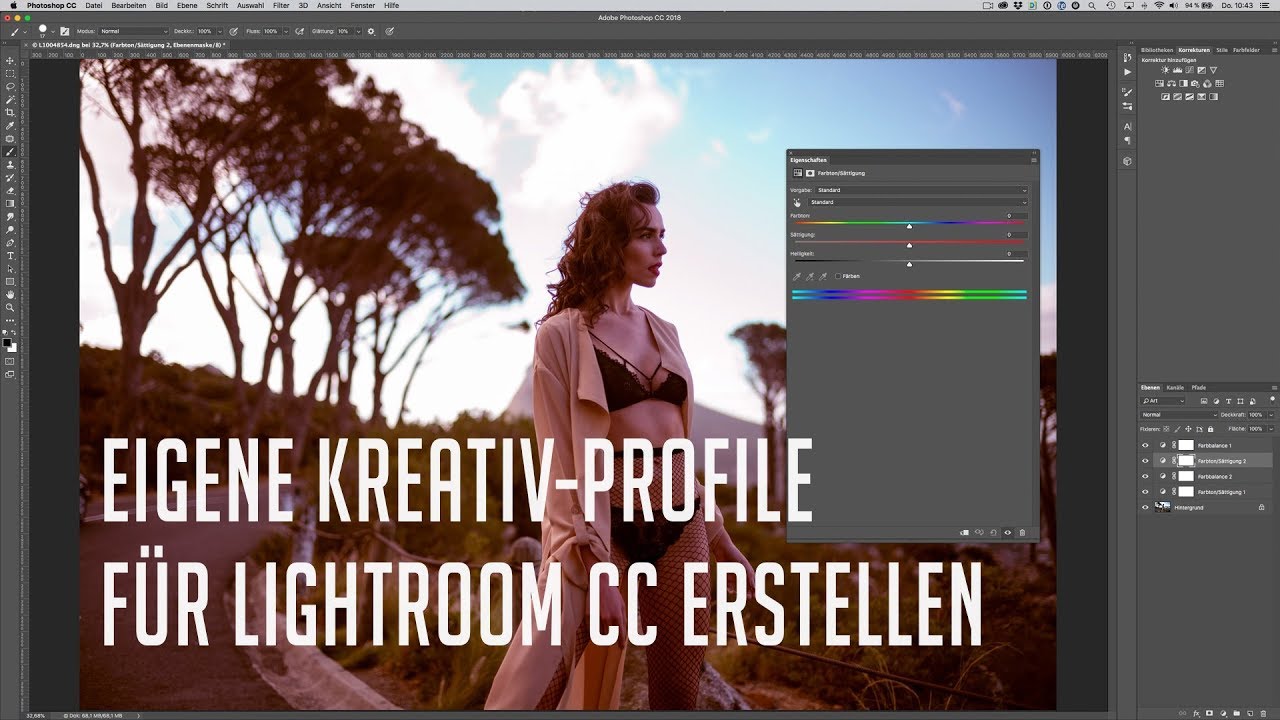Open the Deckkraft opacity dropdown in Layers
Screen dimensions: 1280x720
(1271, 415)
